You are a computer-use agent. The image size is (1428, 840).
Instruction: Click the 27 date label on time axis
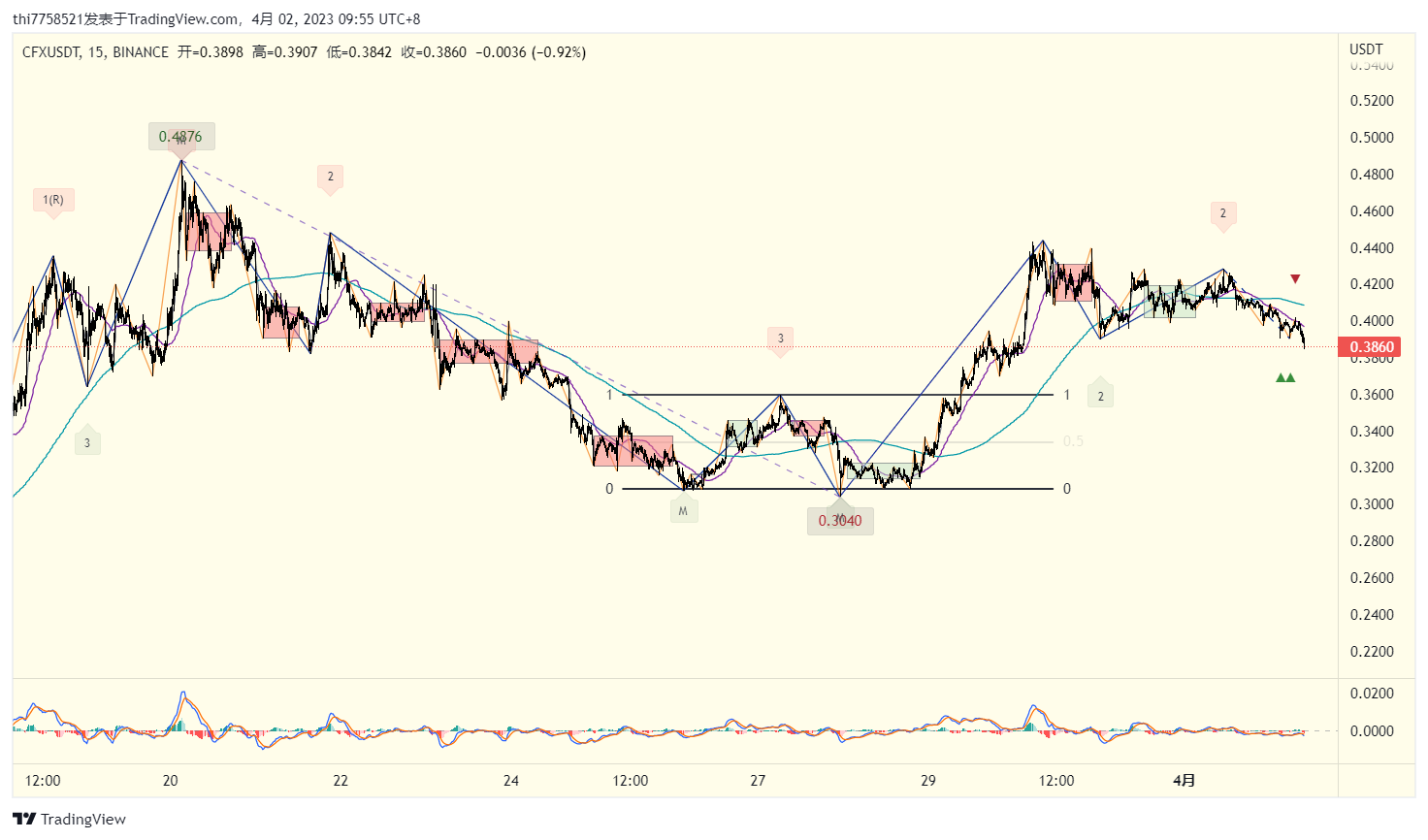coord(758,781)
